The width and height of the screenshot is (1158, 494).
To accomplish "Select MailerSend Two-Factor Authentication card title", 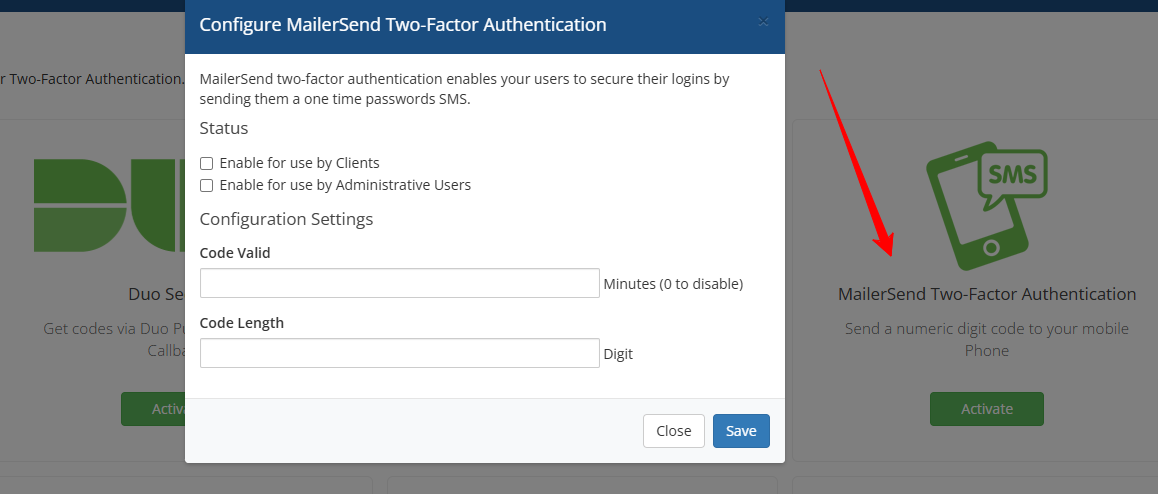I will pyautogui.click(x=987, y=294).
